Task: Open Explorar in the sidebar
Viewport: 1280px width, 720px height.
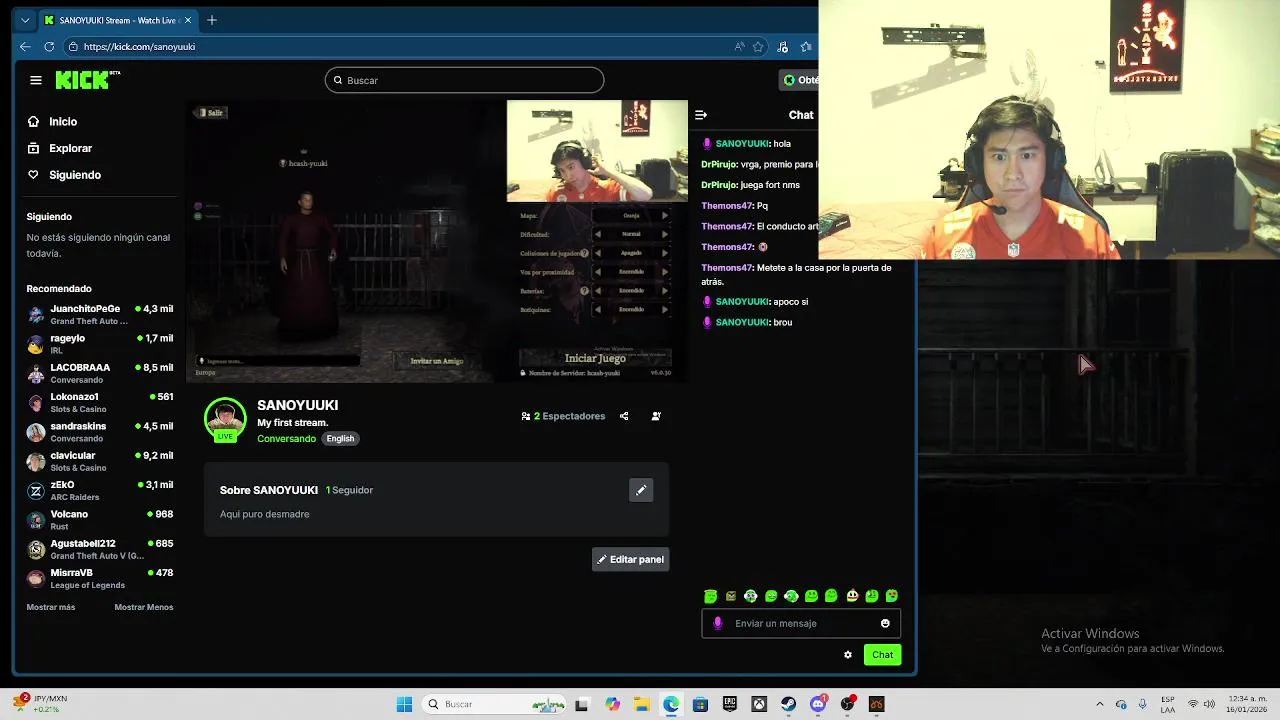Action: point(70,148)
